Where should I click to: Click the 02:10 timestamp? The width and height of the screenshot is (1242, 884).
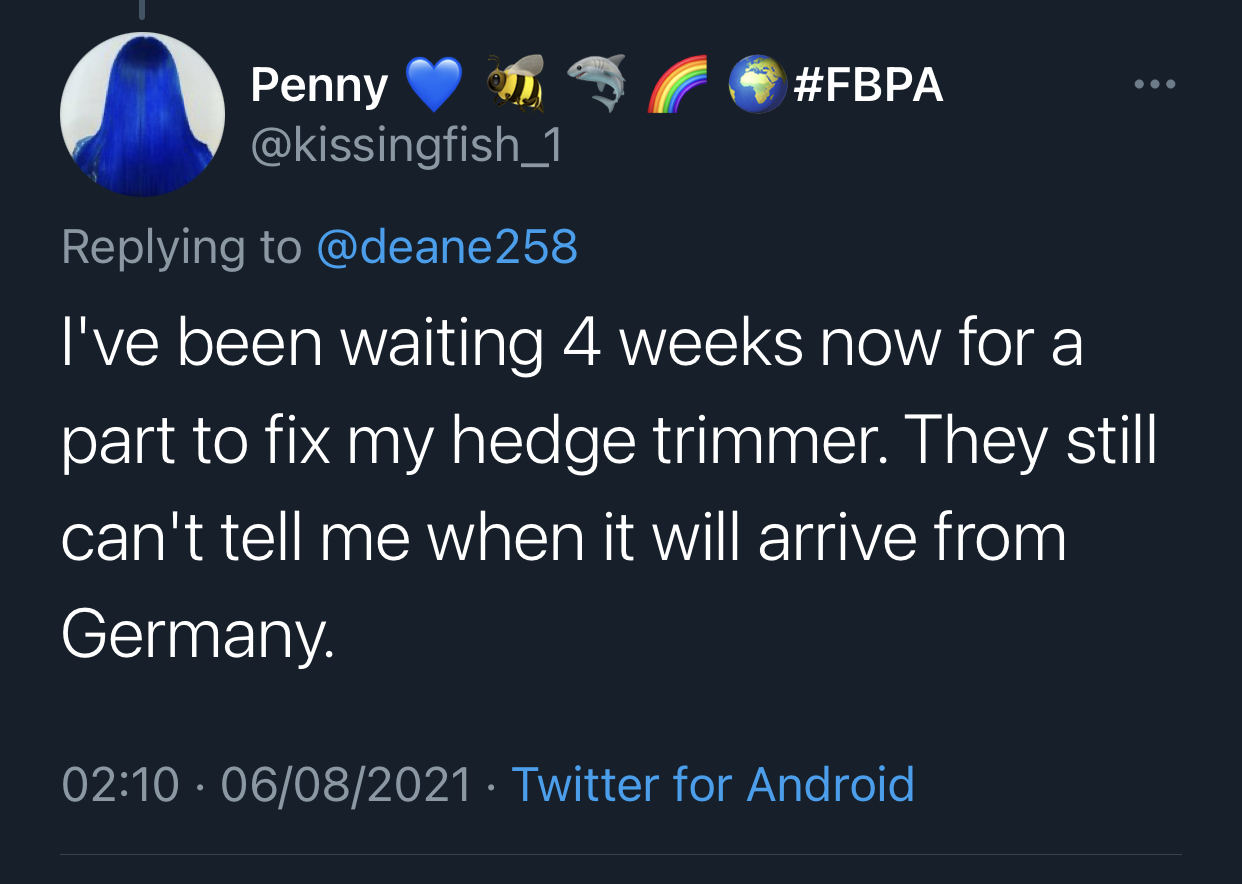121,784
